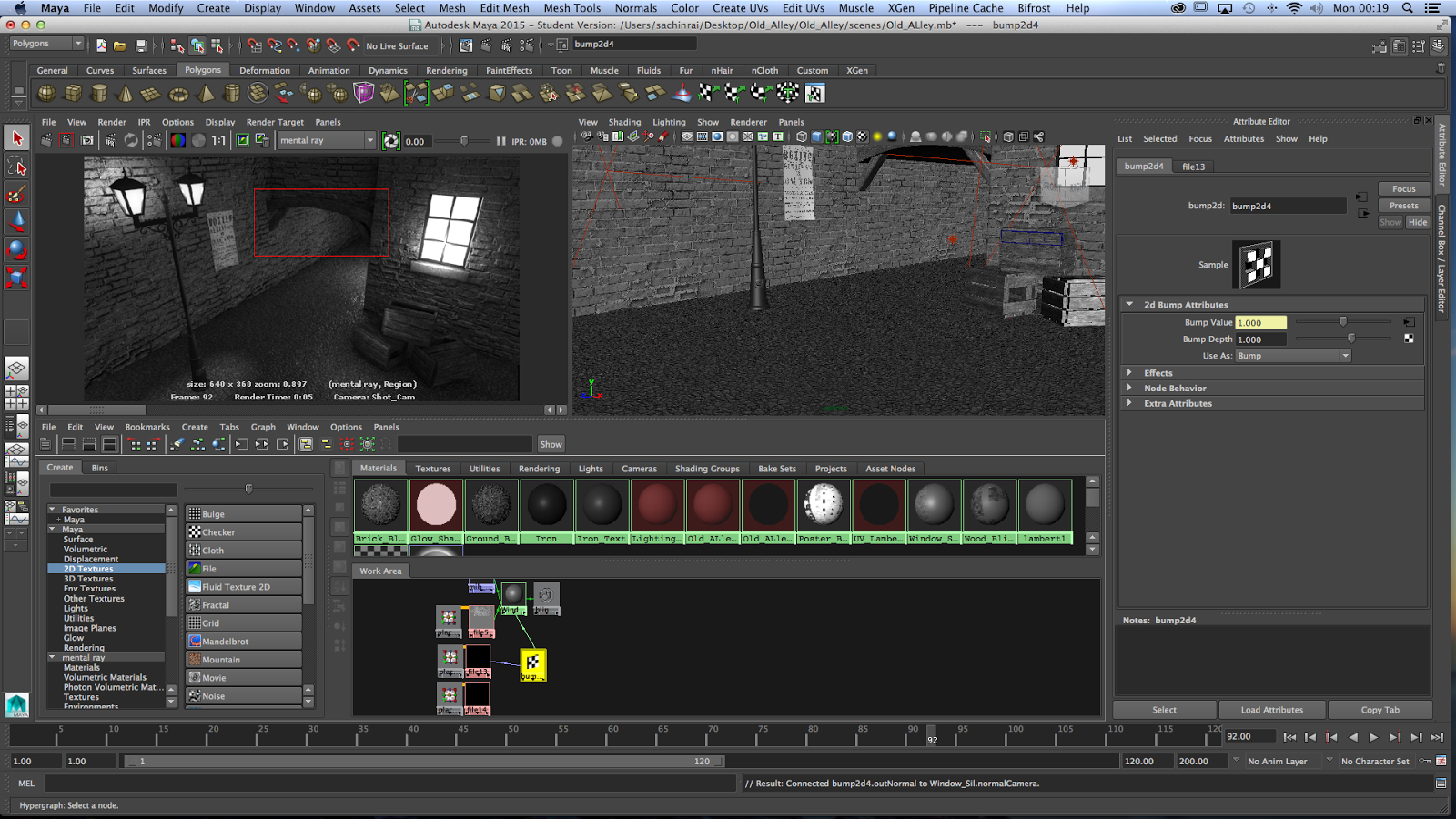Screen dimensions: 1456x819
Task: Select the Move tool in the toolbox
Action: click(x=16, y=222)
